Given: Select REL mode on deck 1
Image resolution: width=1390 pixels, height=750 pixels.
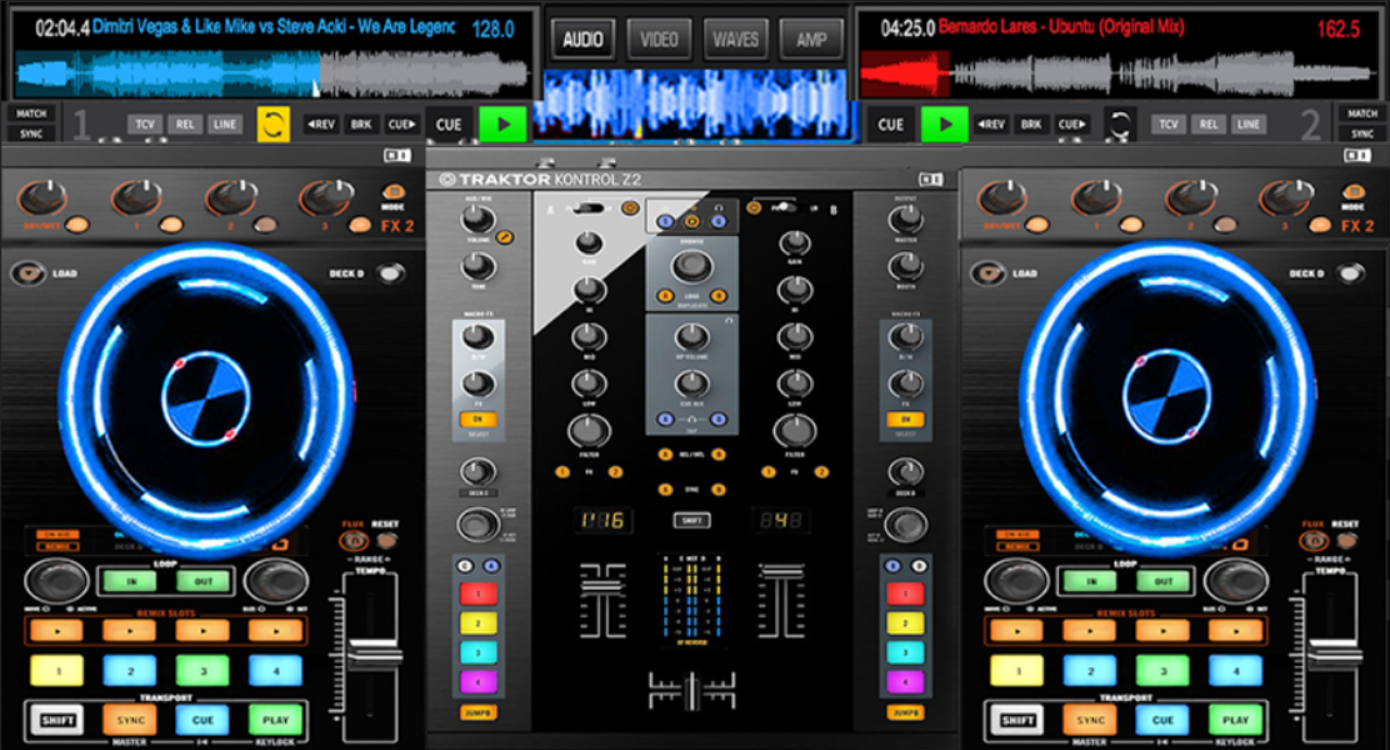Looking at the screenshot, I should click(x=185, y=124).
